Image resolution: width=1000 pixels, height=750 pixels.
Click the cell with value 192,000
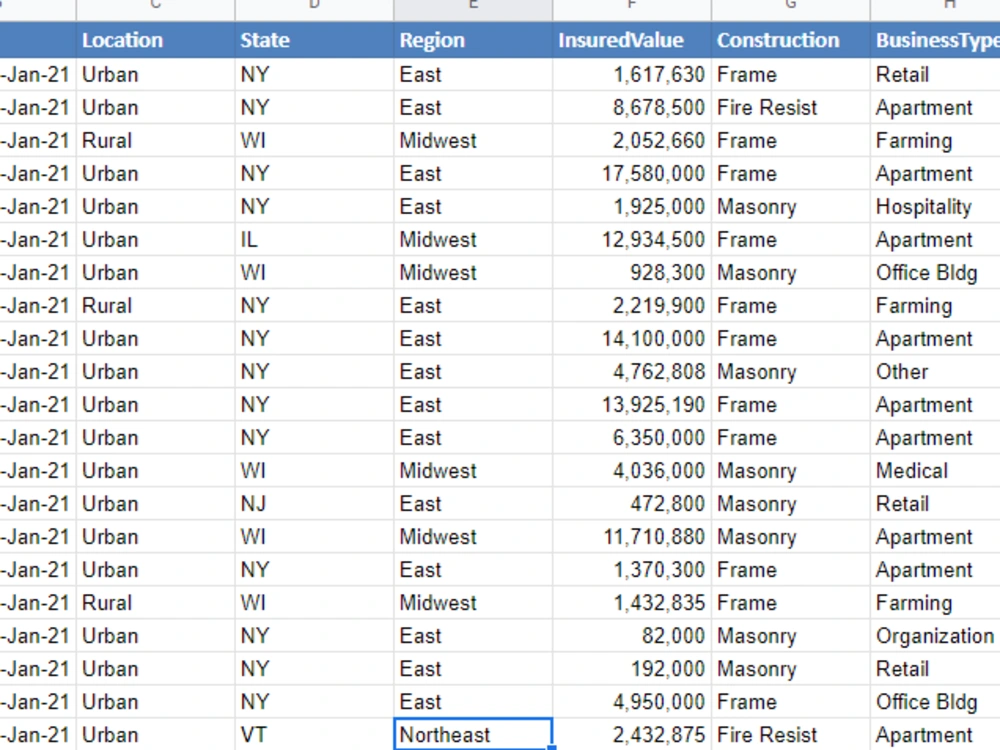(x=631, y=669)
